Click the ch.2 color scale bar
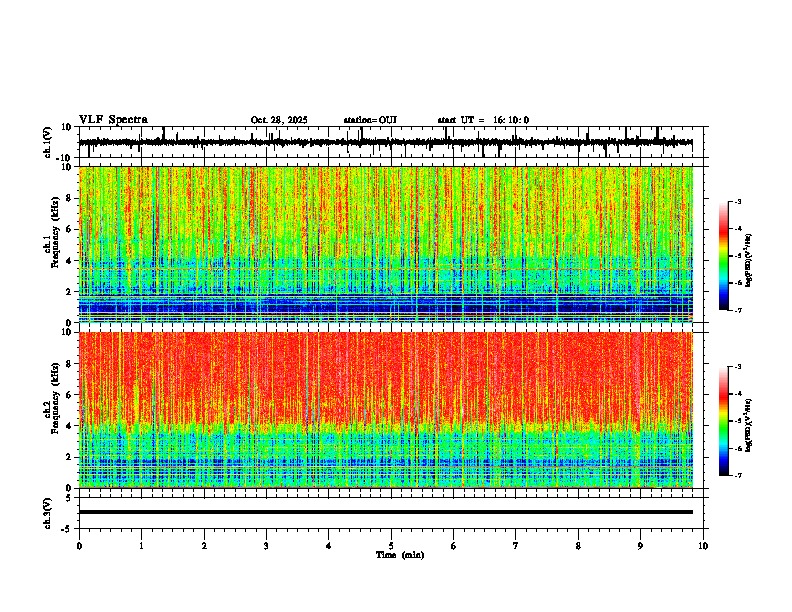792x612 pixels. click(724, 421)
